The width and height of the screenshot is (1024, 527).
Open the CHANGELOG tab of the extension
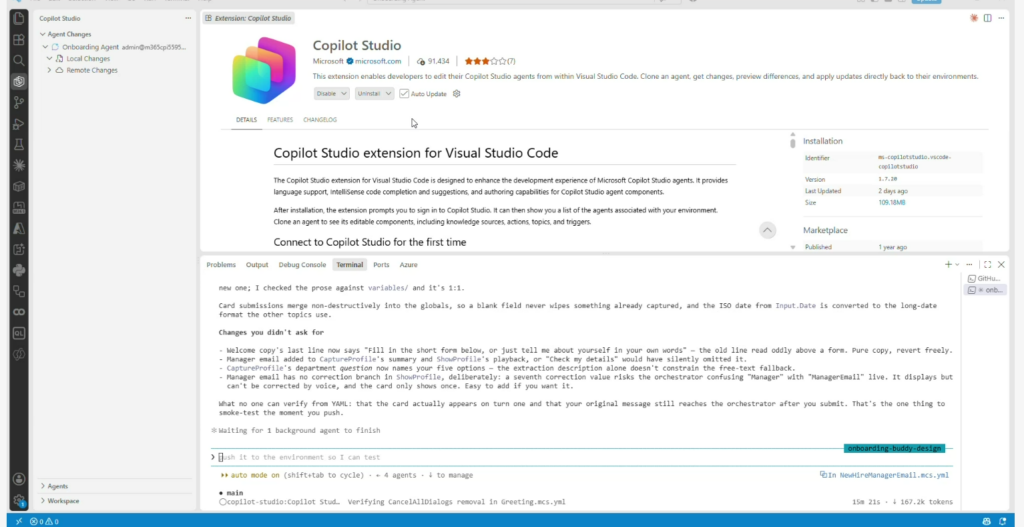[320, 120]
